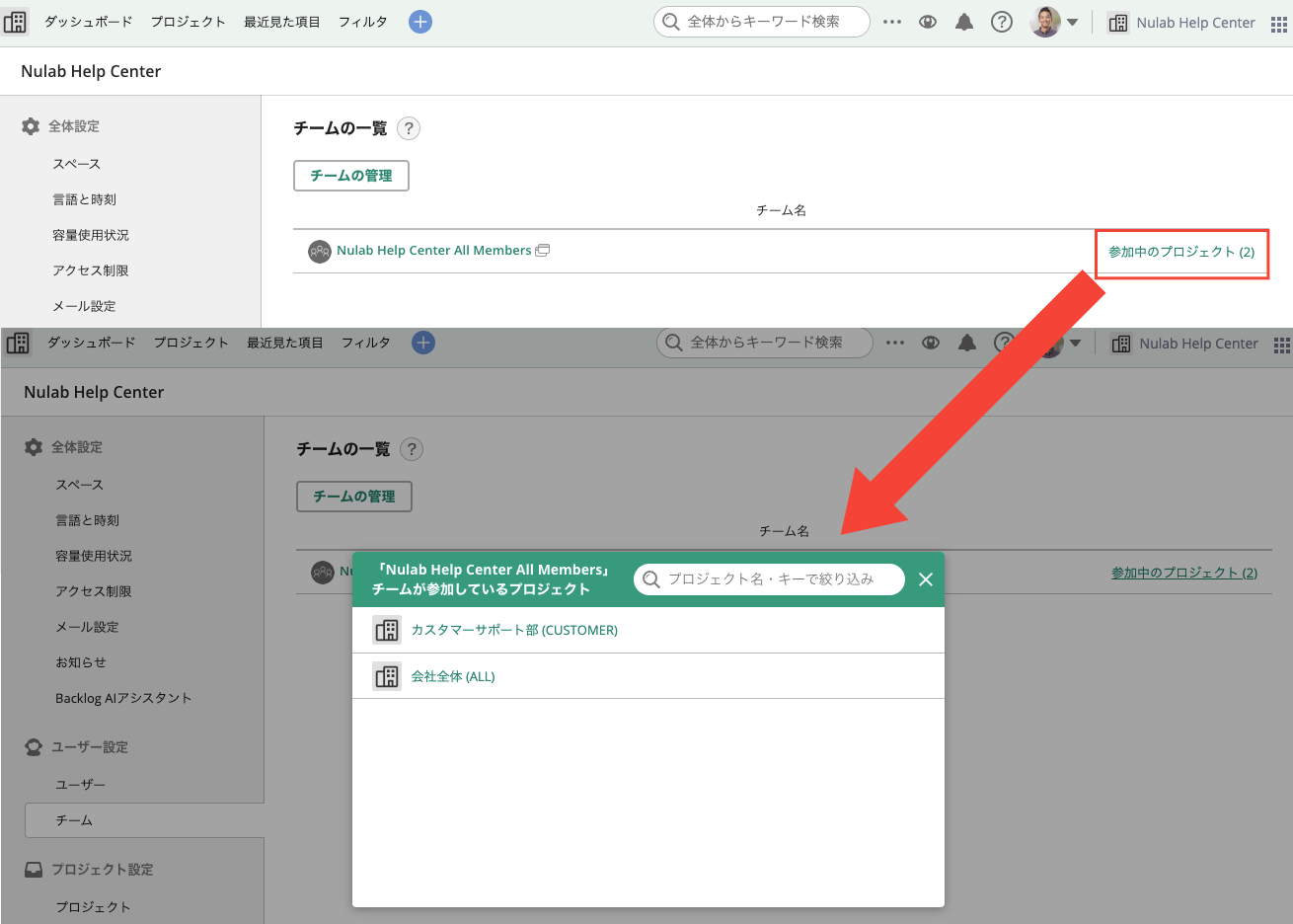
Task: Click the 全体設定 gear icon in lower sidebar
Action: 34,447
